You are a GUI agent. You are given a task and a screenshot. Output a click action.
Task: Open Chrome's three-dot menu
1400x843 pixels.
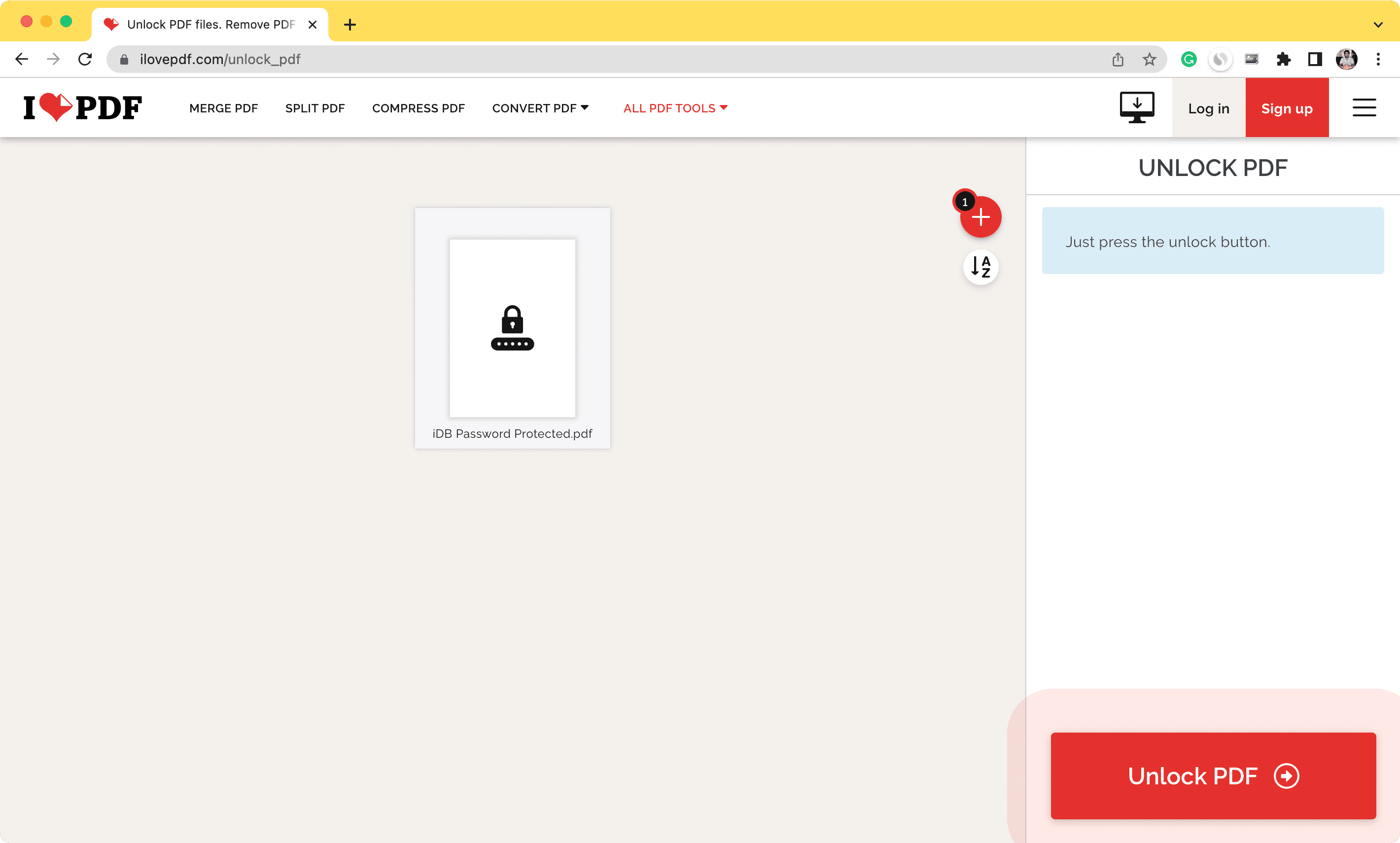[x=1378, y=59]
